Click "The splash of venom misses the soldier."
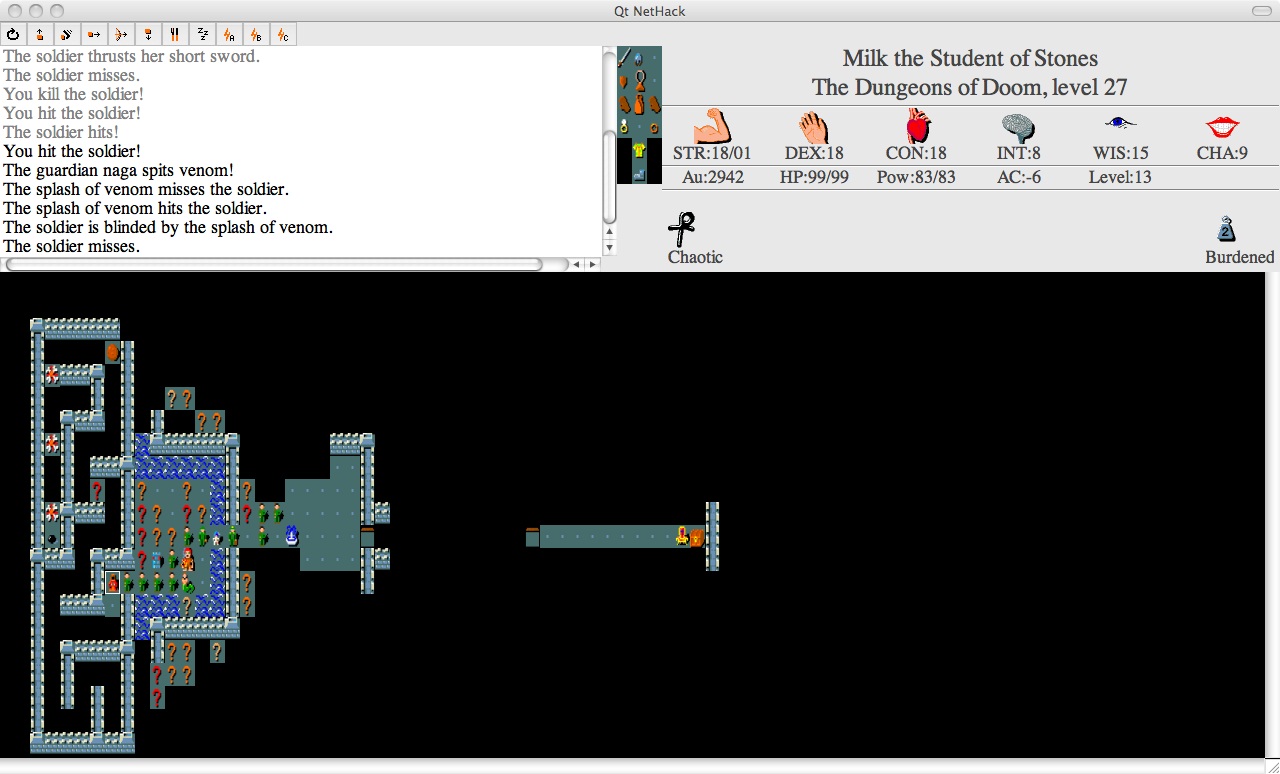 [146, 189]
